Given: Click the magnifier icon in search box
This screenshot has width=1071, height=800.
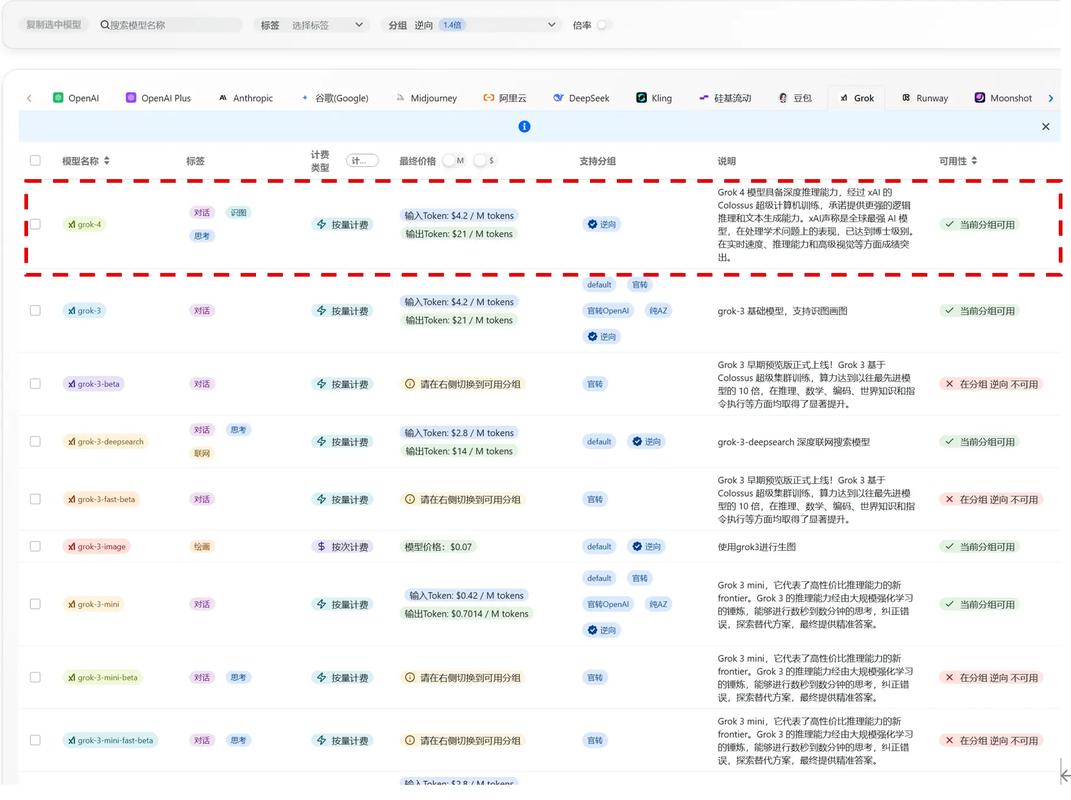Looking at the screenshot, I should (105, 25).
